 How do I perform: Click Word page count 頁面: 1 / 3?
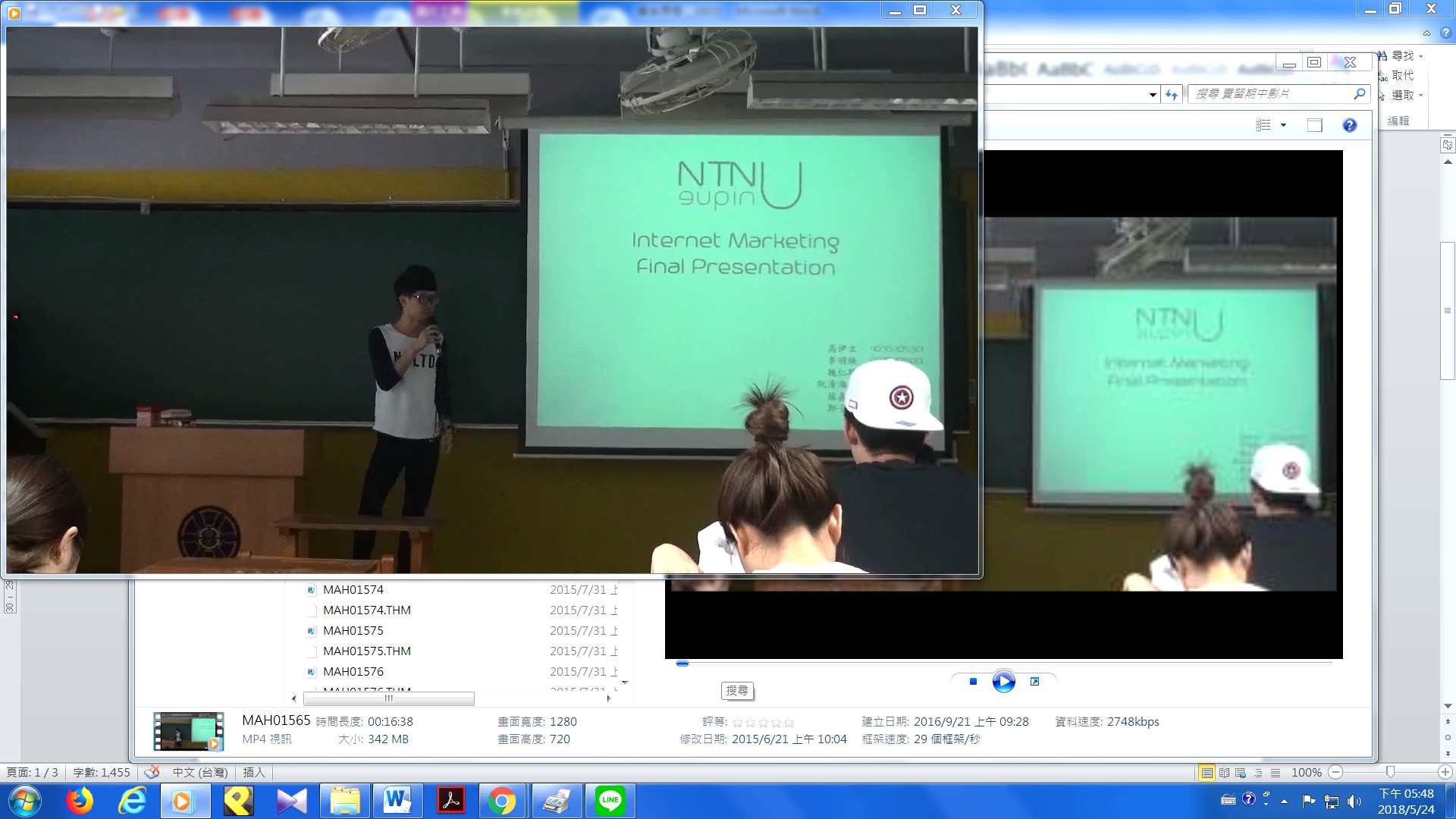(33, 772)
